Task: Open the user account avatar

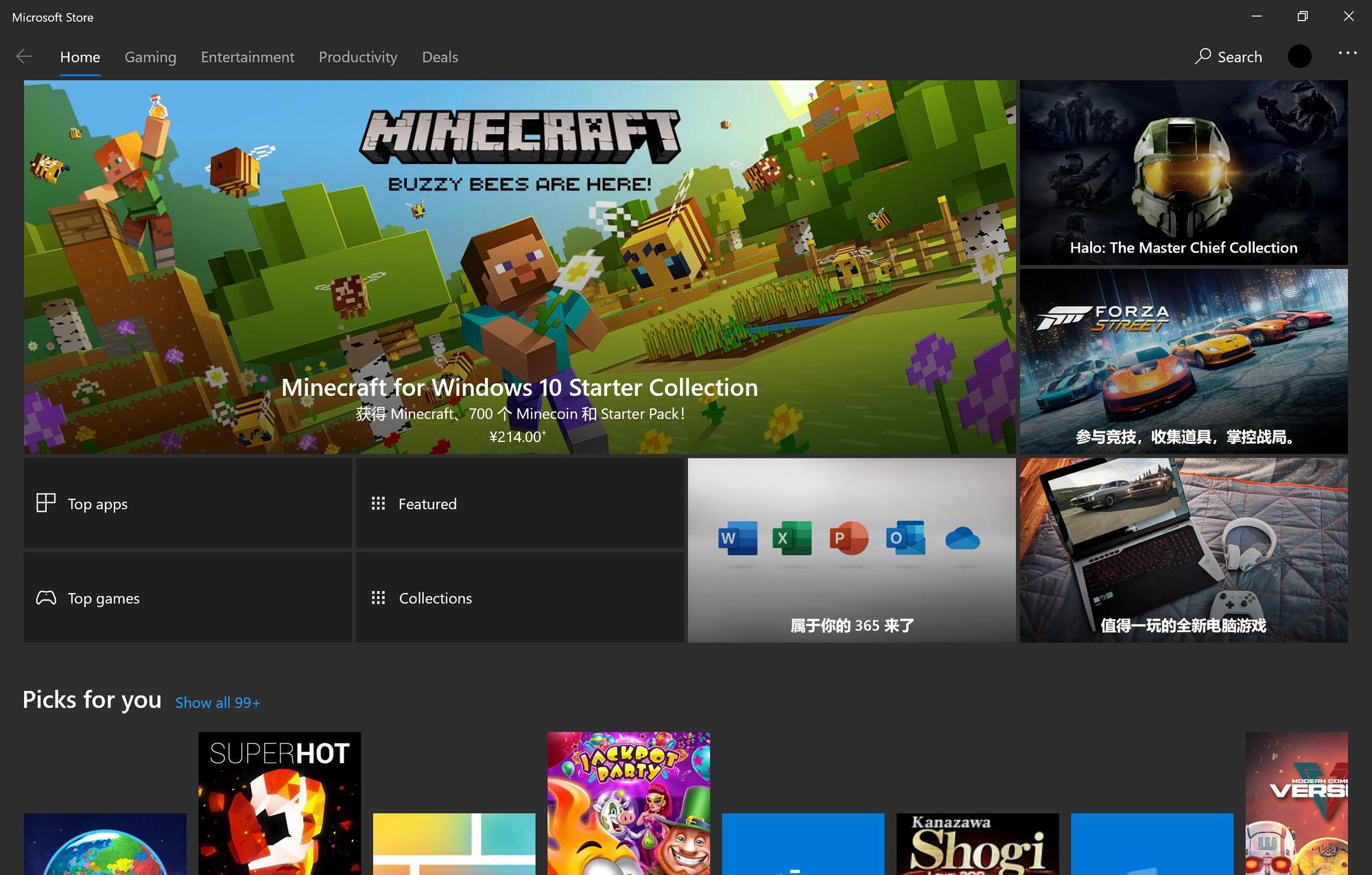Action: [x=1299, y=56]
